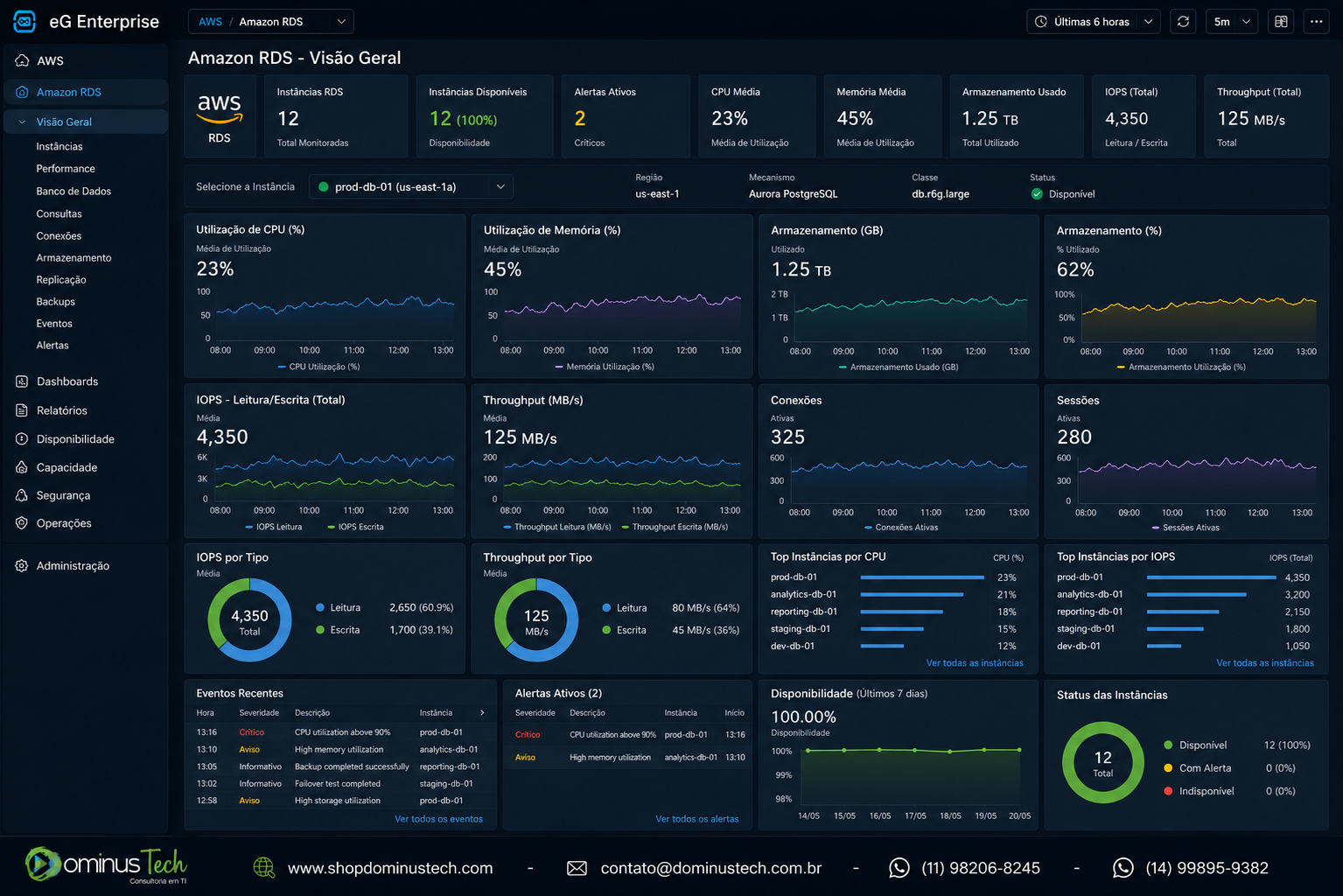This screenshot has height=896, width=1343.
Task: Open the Relatórios icon in sidebar
Action: coord(22,410)
